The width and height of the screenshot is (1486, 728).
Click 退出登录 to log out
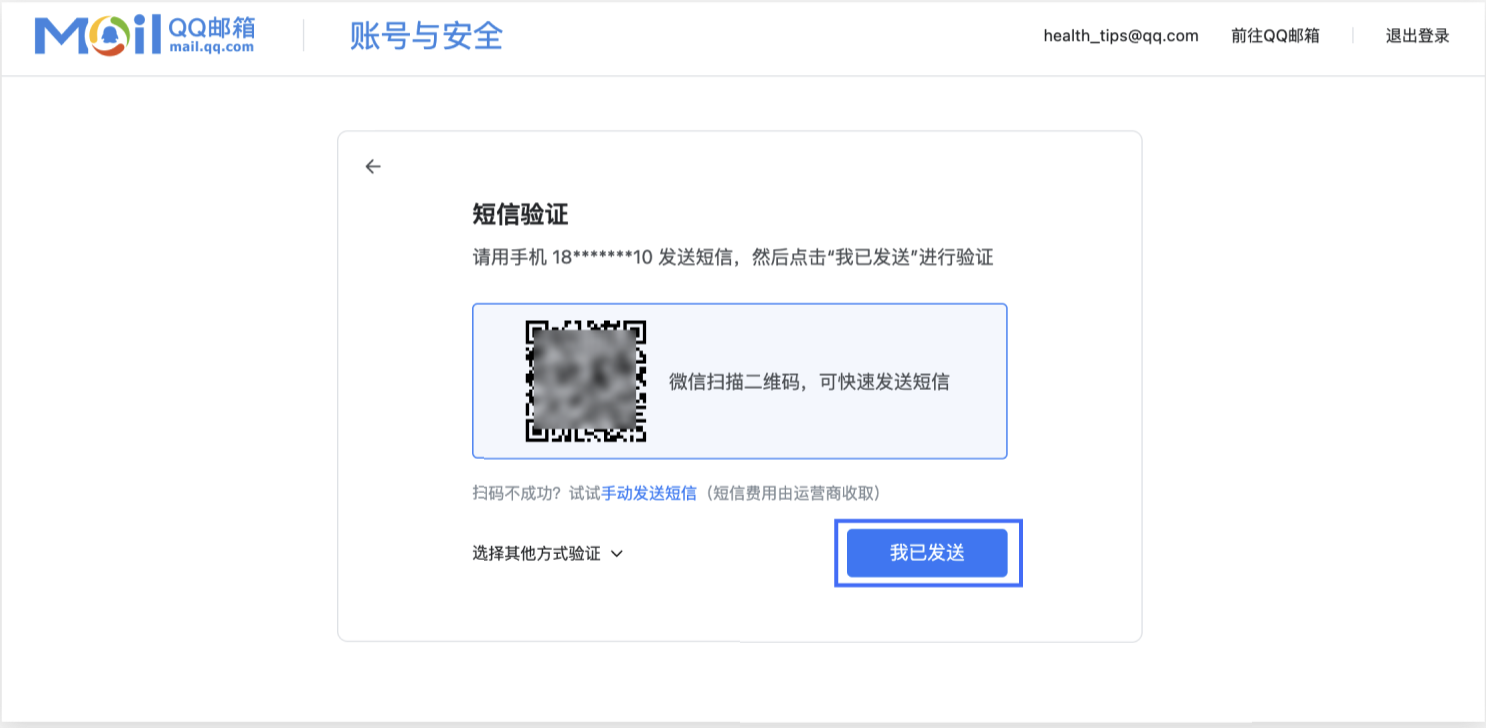click(x=1418, y=36)
